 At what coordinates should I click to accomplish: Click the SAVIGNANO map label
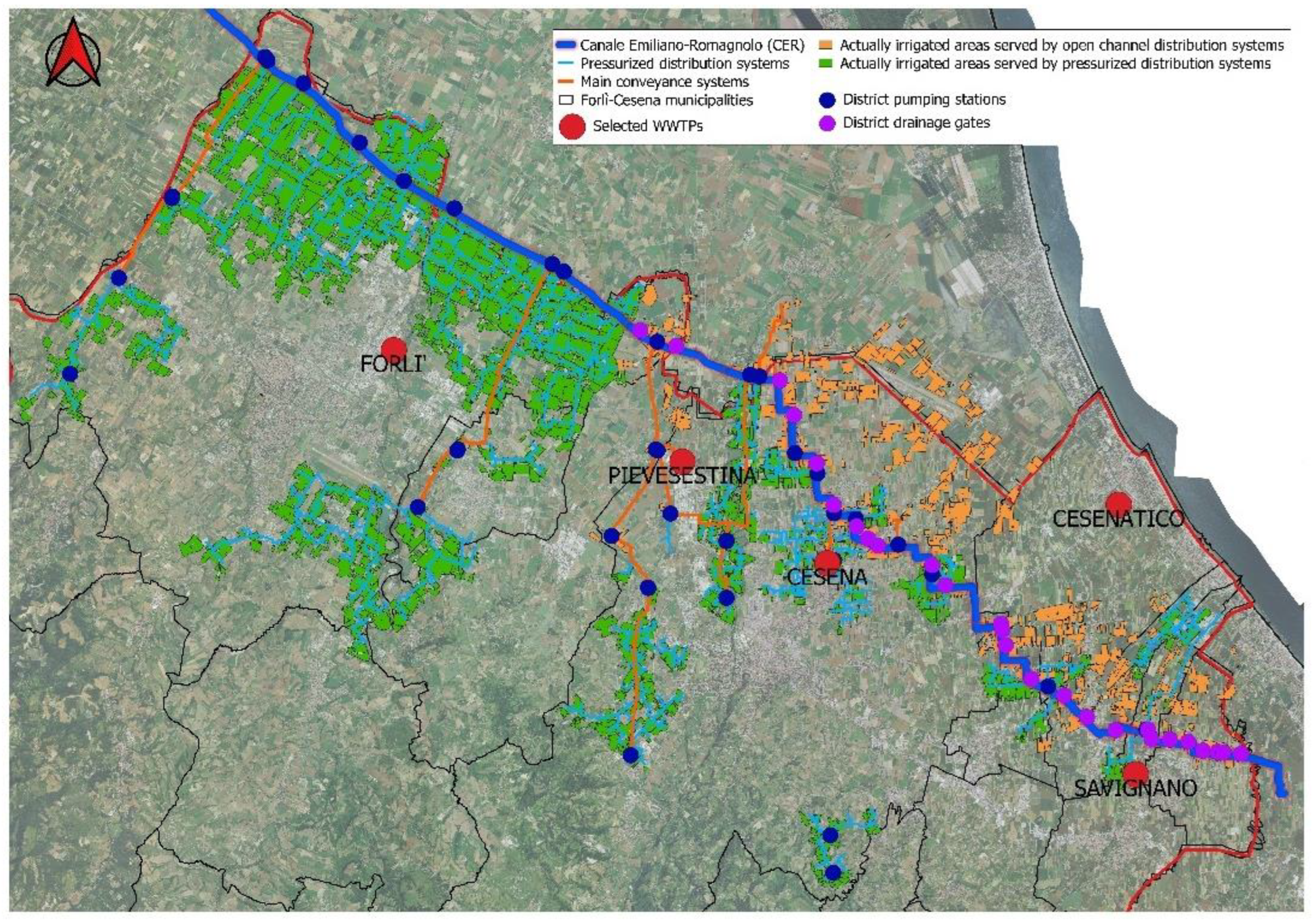tap(1135, 788)
